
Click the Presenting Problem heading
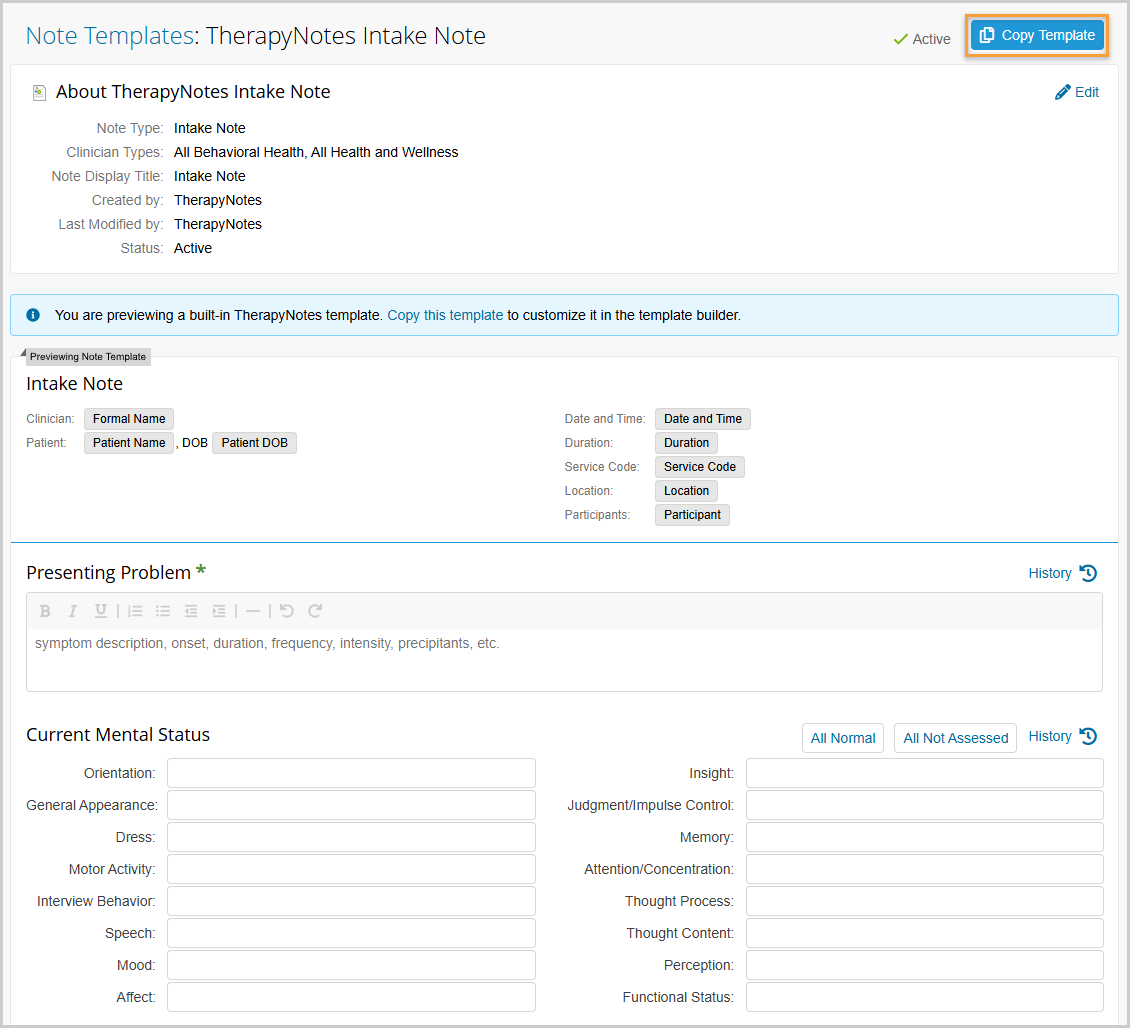(x=108, y=572)
